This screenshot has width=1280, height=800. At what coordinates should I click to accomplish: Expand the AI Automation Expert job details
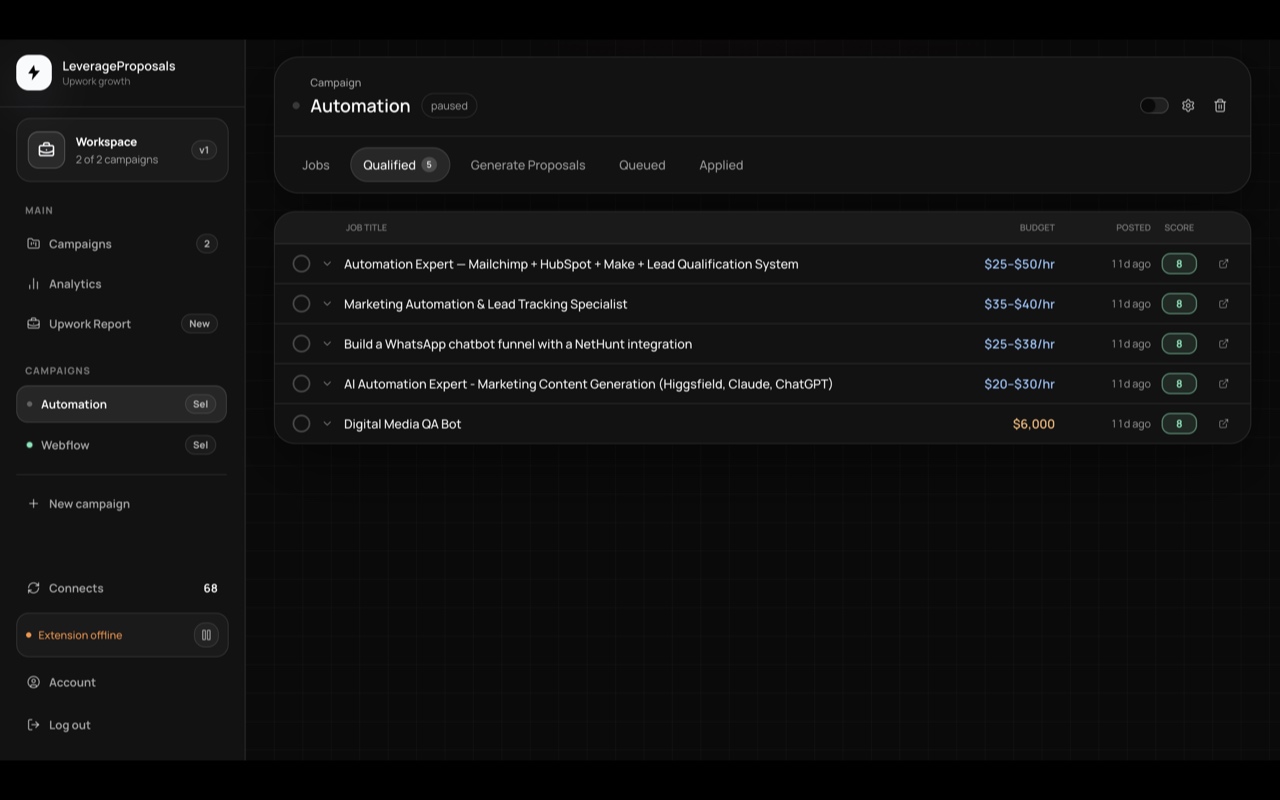point(327,384)
